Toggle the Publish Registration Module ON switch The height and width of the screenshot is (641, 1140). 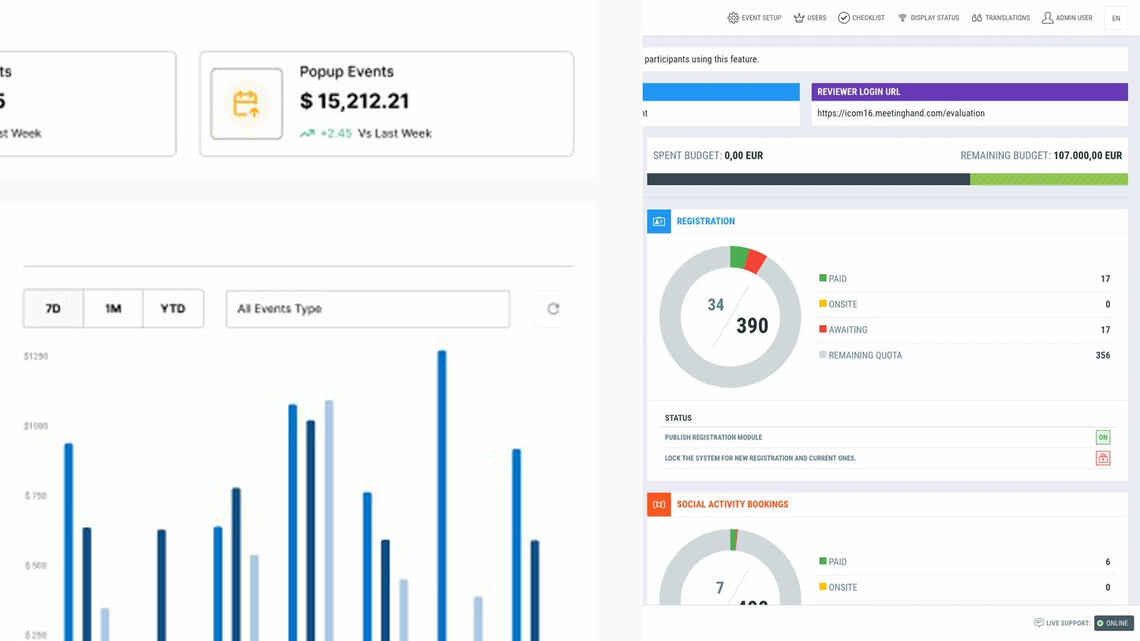[x=1102, y=437]
